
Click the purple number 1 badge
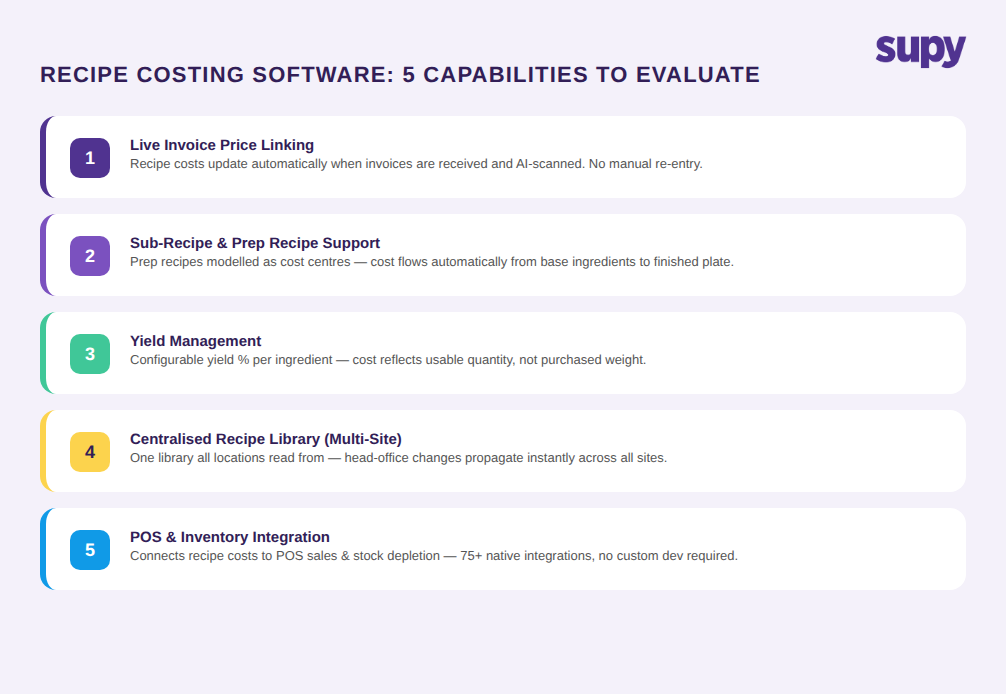point(90,158)
